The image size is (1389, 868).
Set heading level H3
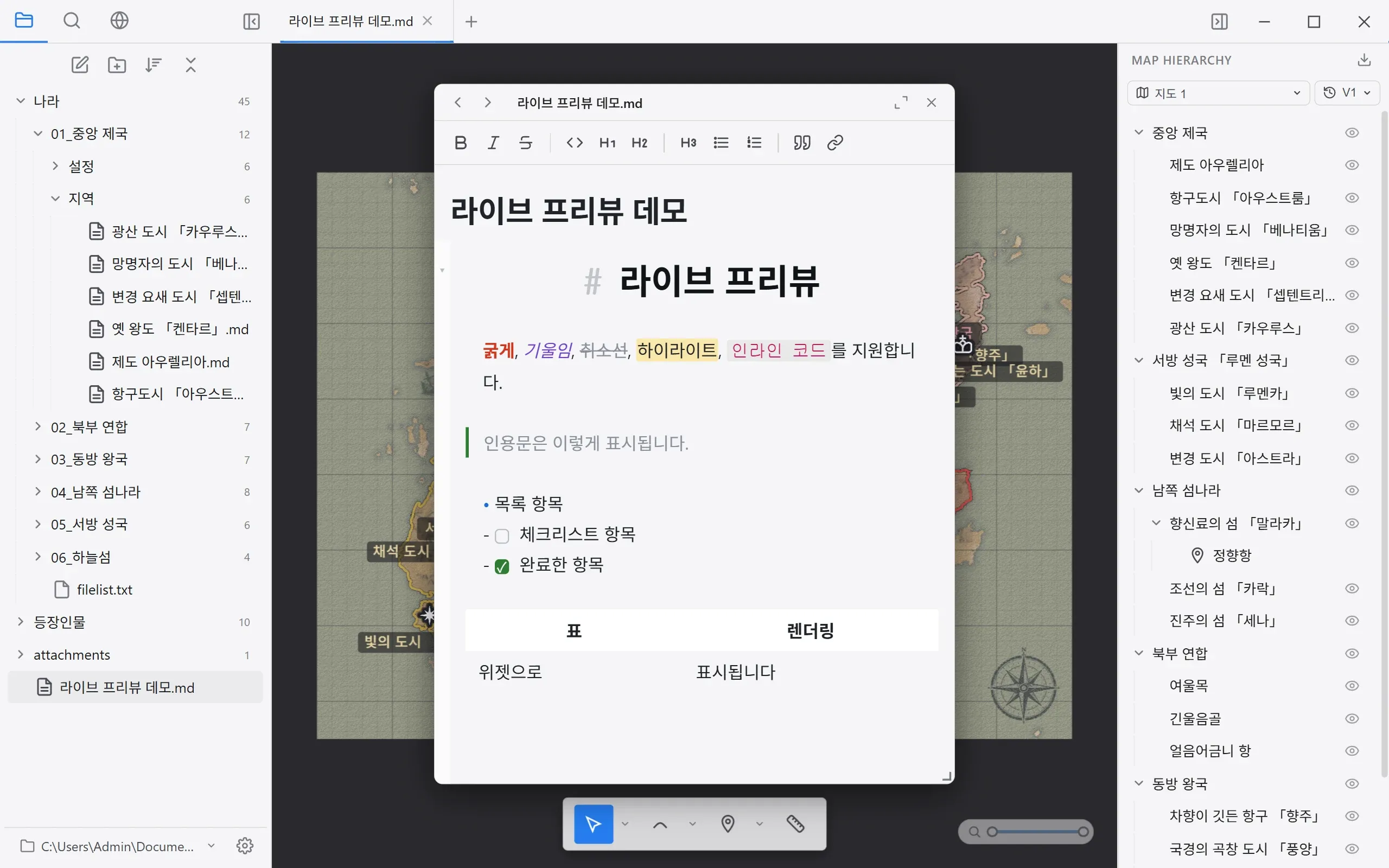click(x=688, y=142)
